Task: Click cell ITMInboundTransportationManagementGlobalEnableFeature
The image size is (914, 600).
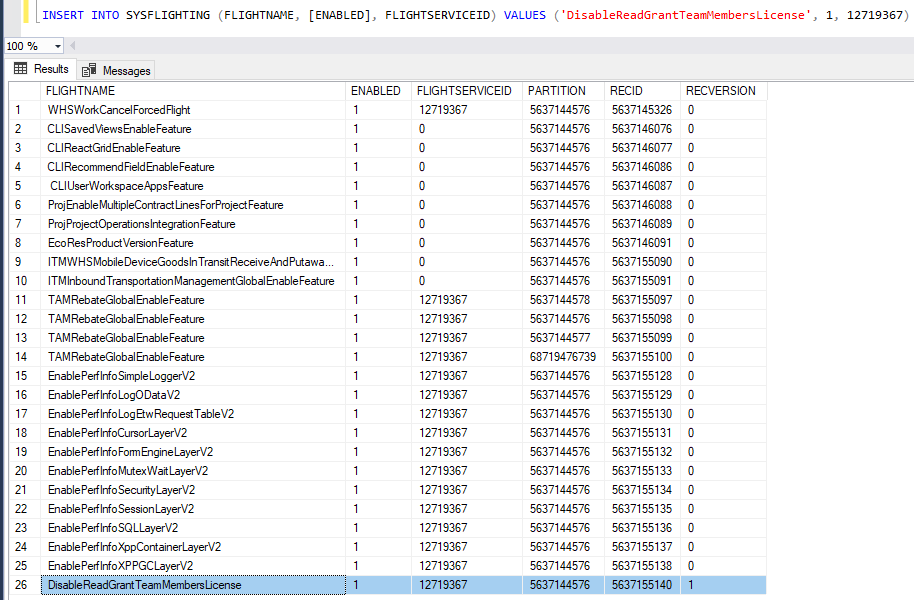Action: coord(191,281)
